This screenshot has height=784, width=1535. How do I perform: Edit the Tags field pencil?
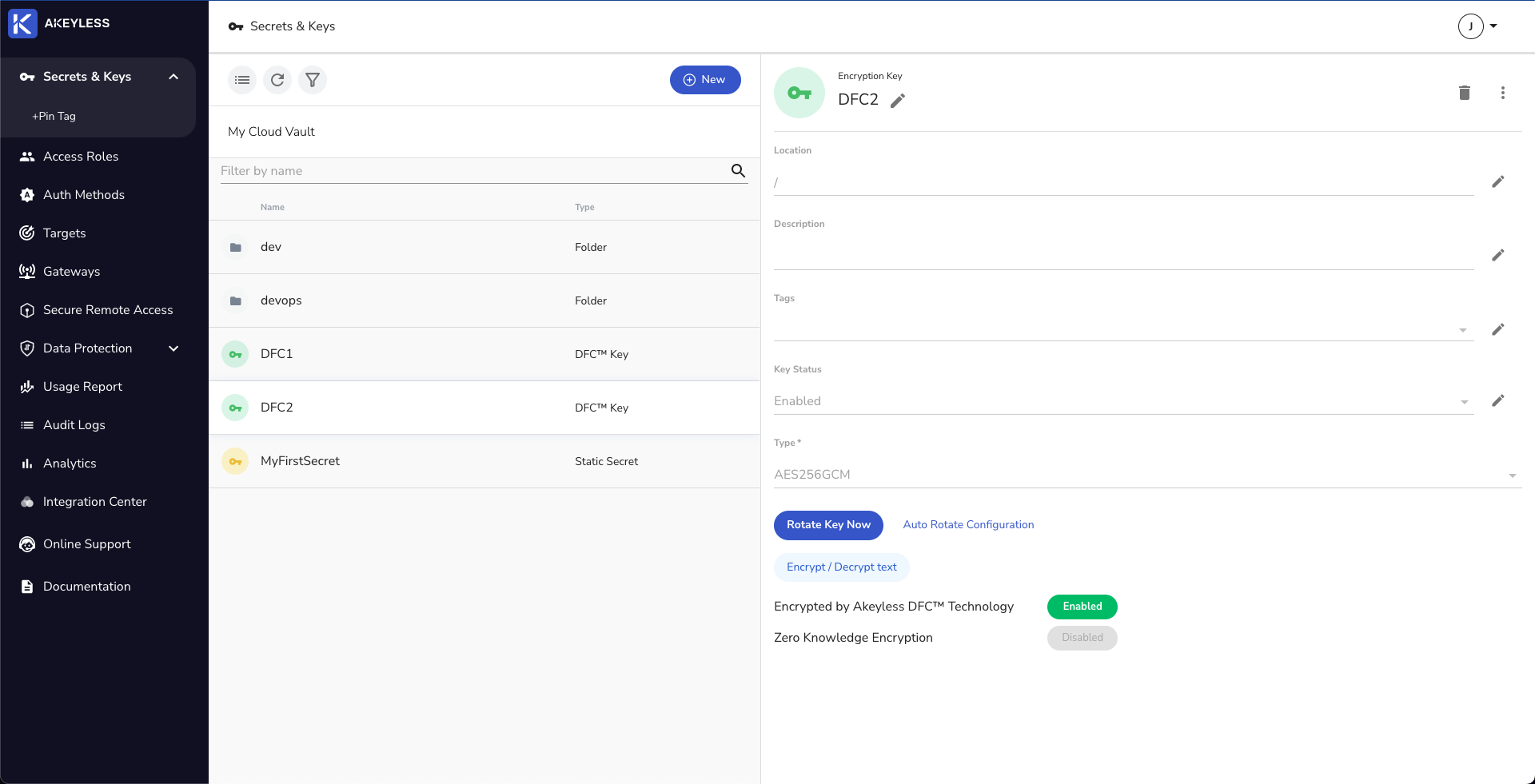pos(1498,329)
